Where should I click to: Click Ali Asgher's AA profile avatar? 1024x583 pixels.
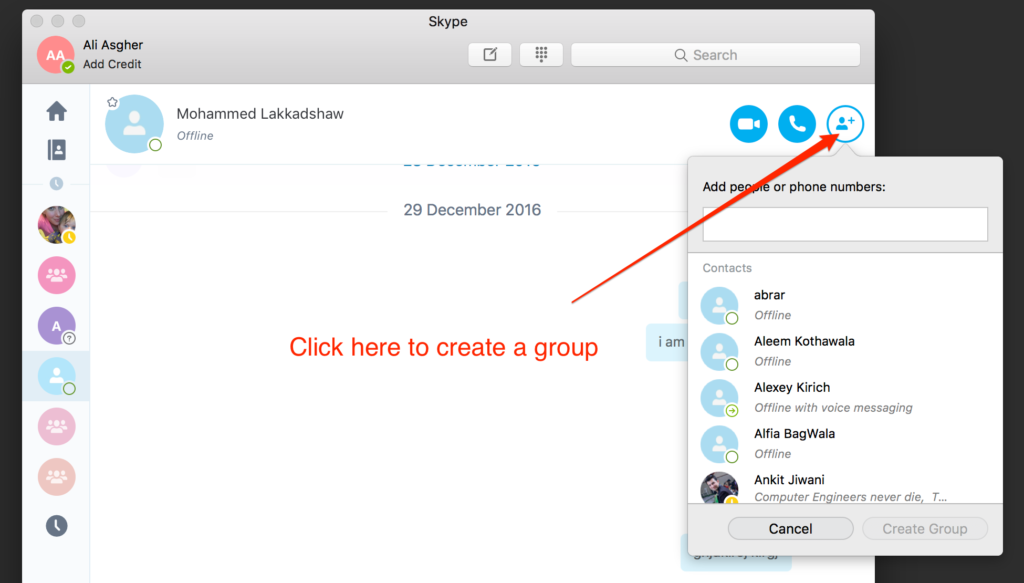(x=56, y=55)
